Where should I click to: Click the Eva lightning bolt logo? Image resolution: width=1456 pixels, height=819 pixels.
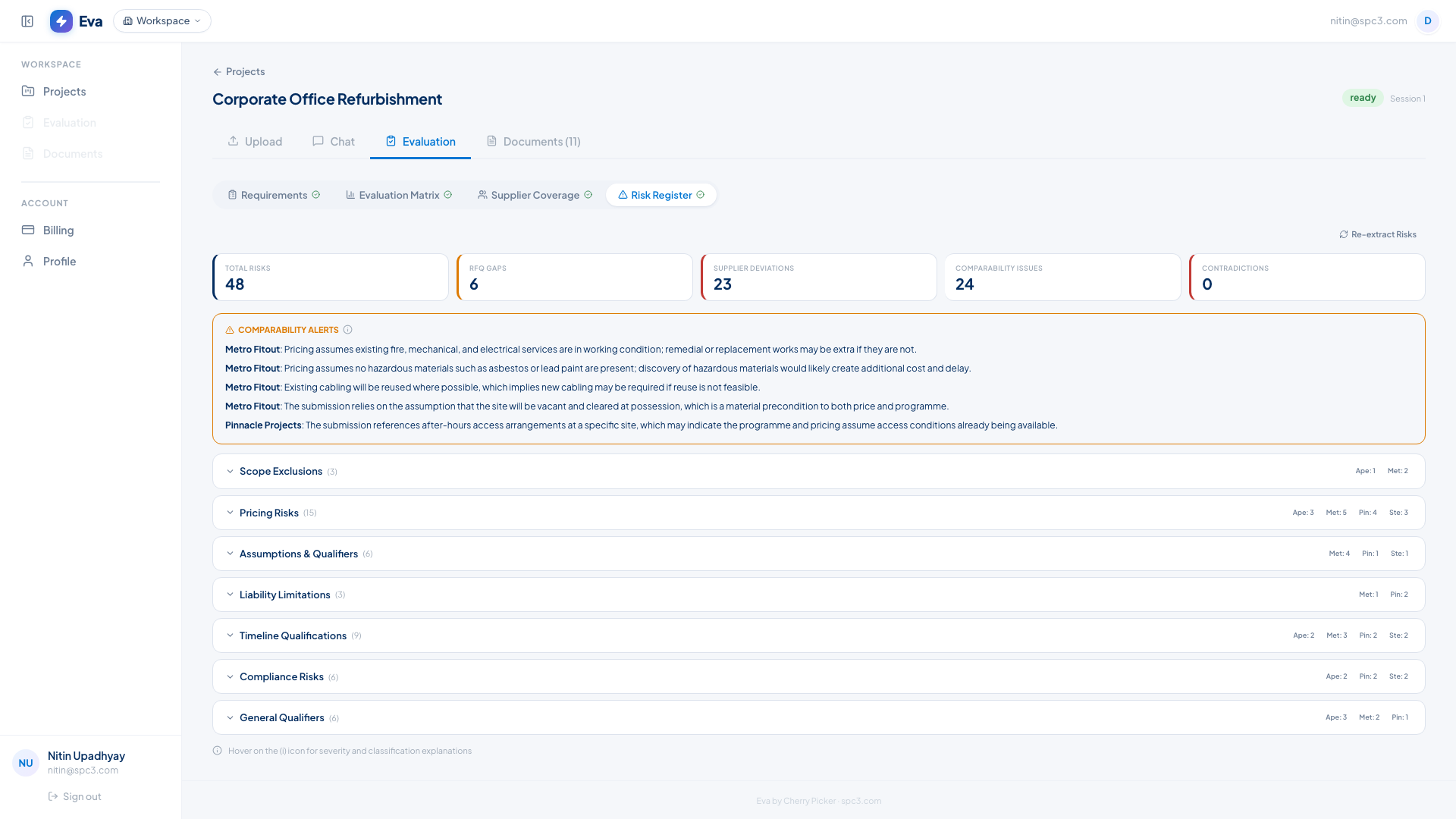pos(61,21)
